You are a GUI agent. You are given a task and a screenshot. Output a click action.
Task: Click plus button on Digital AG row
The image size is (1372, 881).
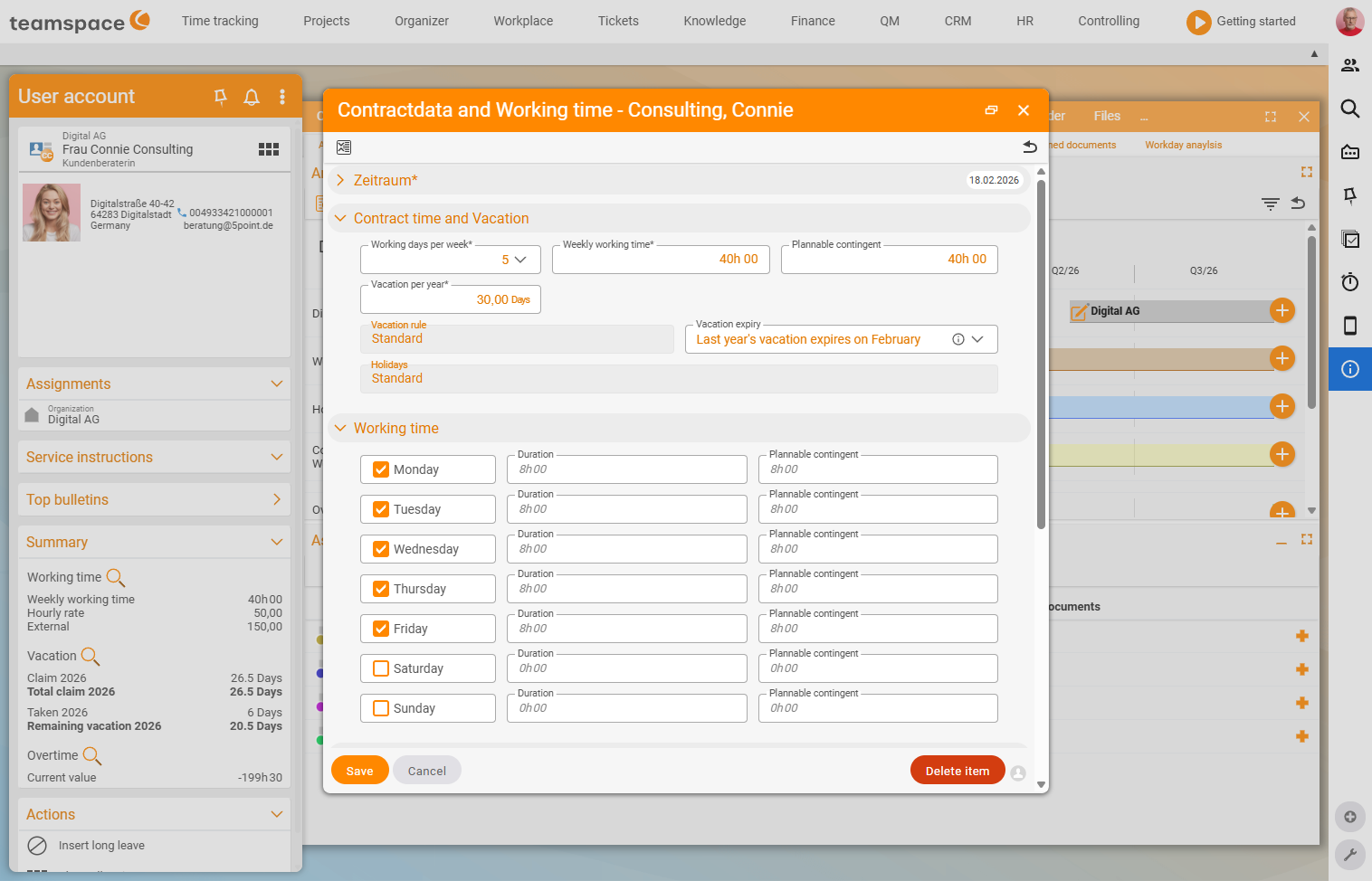click(1282, 310)
